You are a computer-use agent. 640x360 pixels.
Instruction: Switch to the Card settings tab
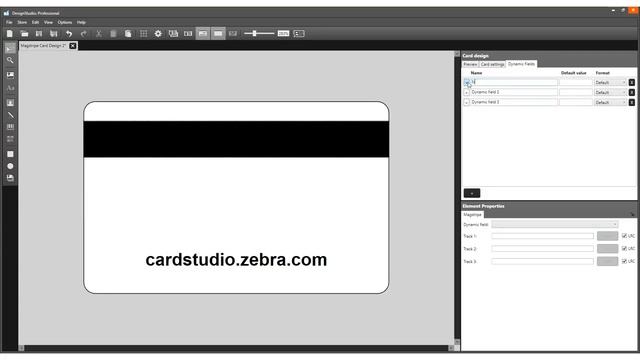[492, 64]
